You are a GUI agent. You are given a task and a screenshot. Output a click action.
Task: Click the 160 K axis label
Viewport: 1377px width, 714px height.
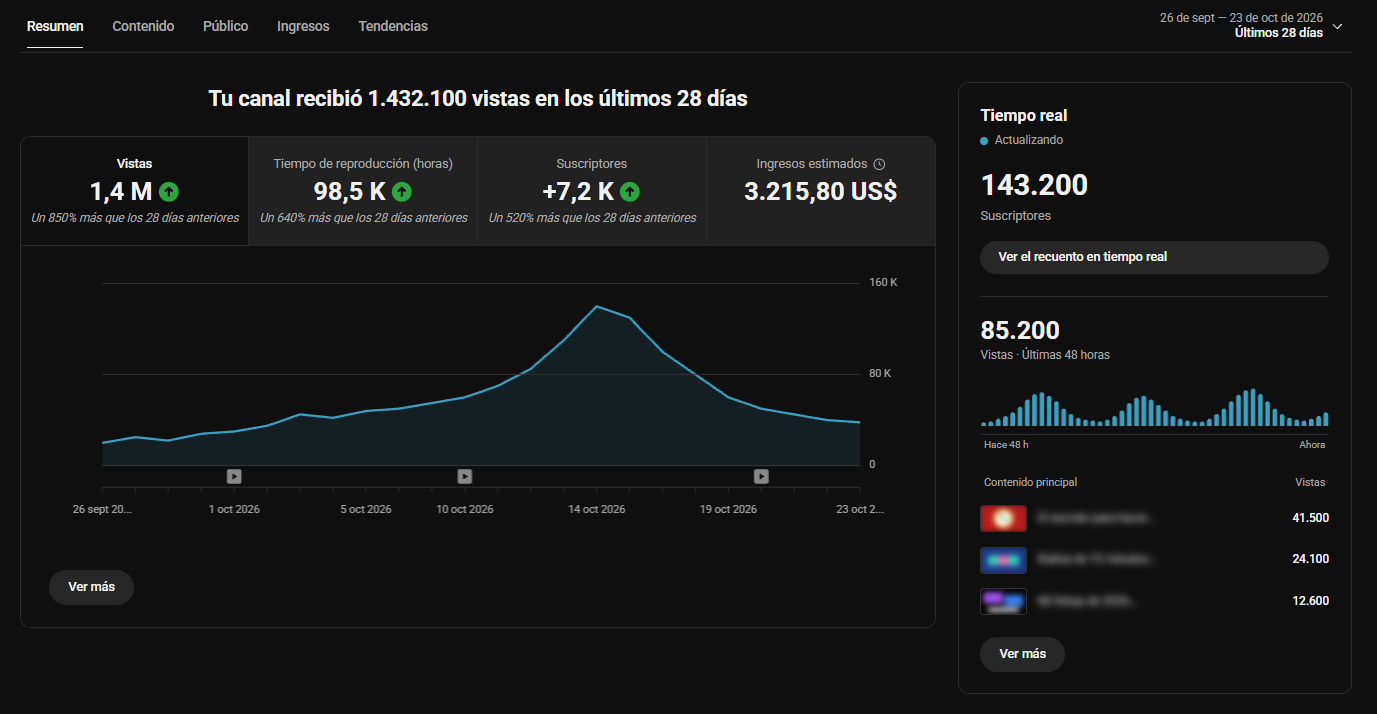point(884,283)
